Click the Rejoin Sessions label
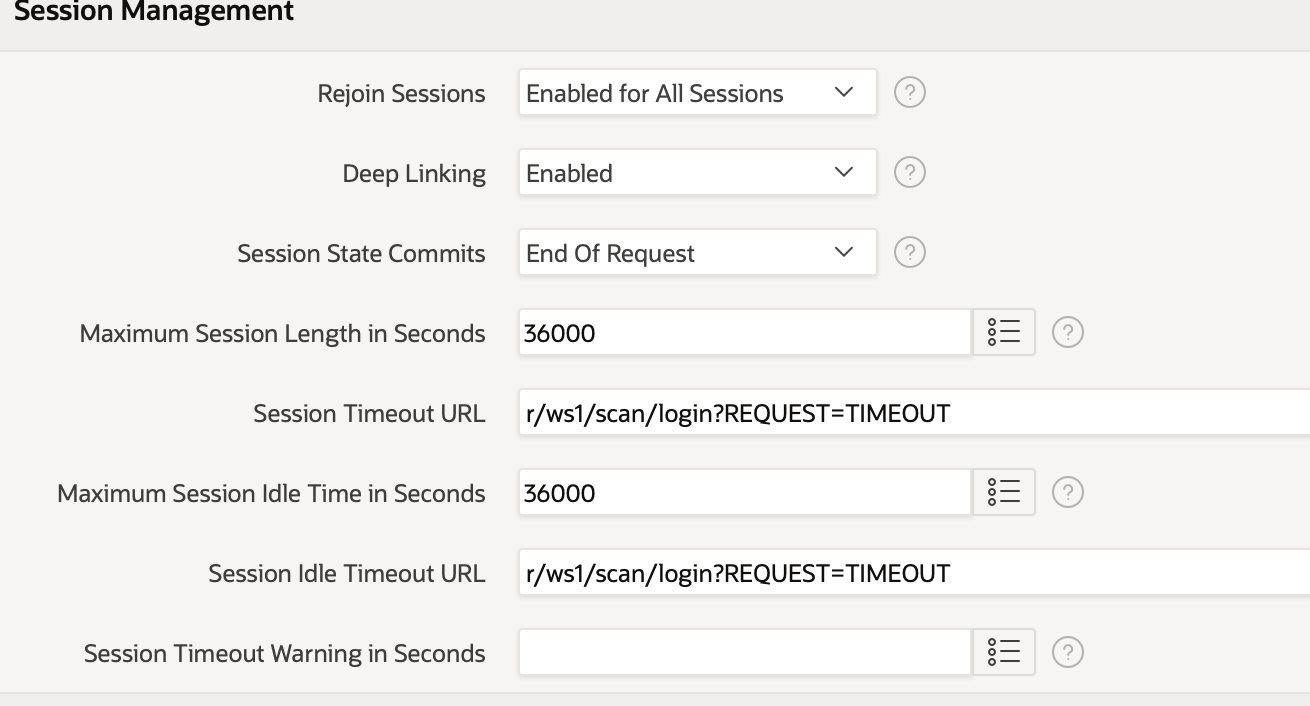 (x=401, y=94)
